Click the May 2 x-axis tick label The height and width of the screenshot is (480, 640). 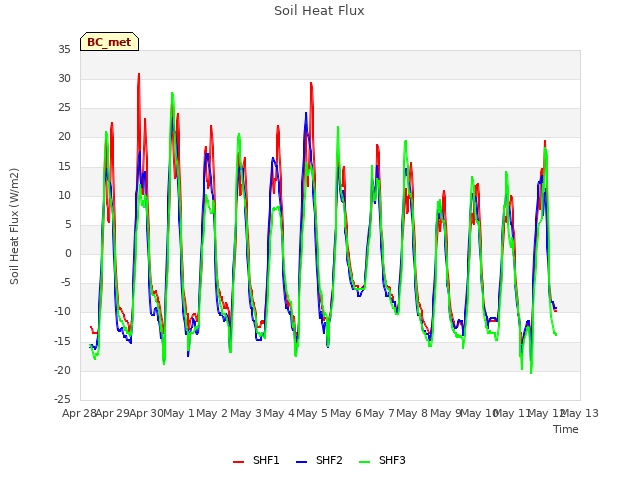point(212,413)
